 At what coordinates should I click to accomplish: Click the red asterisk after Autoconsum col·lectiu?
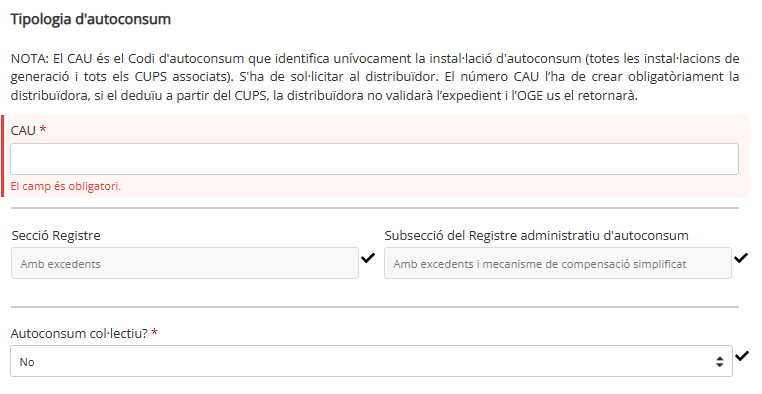(x=155, y=332)
